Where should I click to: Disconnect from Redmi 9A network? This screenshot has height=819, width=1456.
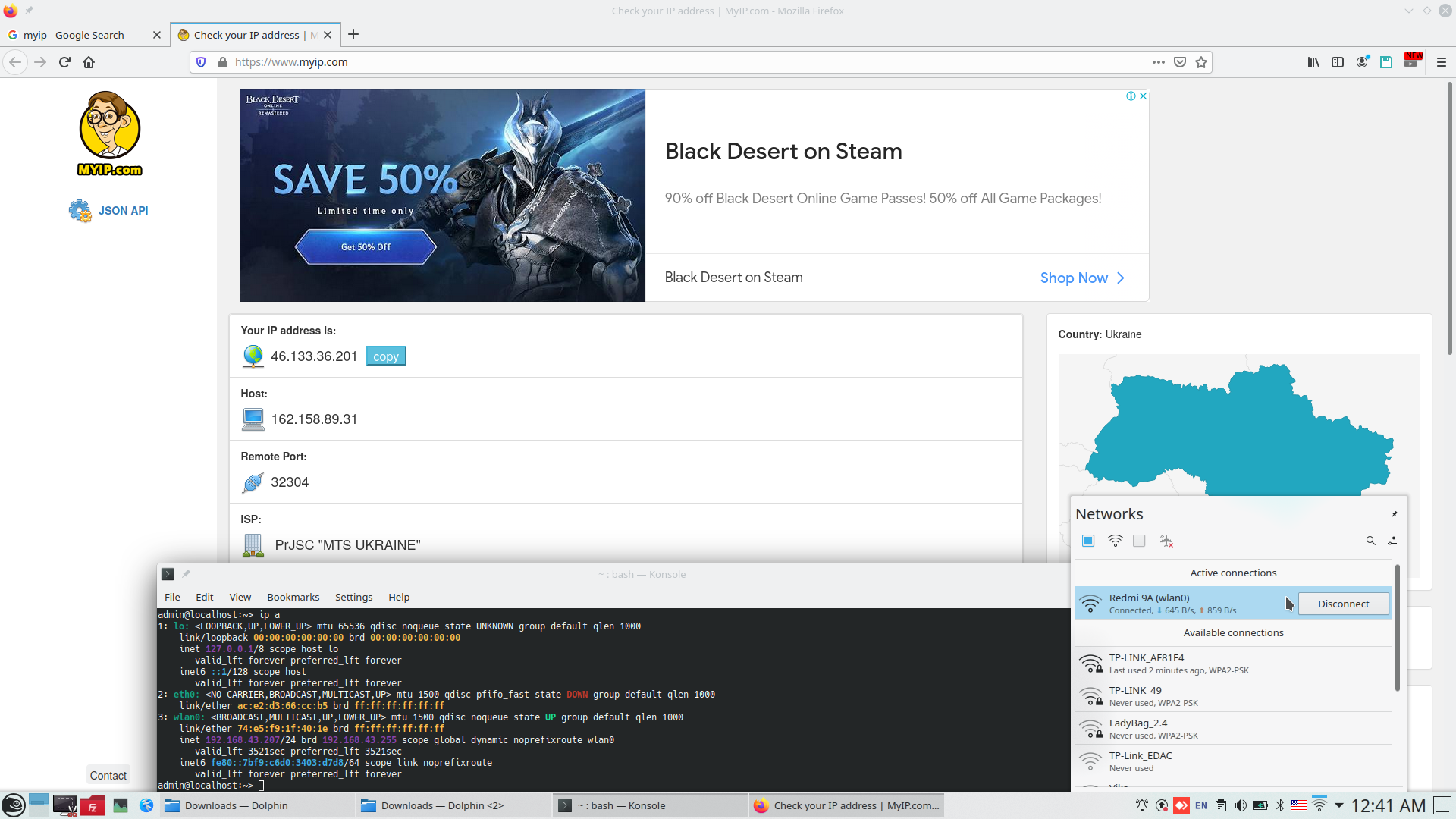coord(1343,604)
